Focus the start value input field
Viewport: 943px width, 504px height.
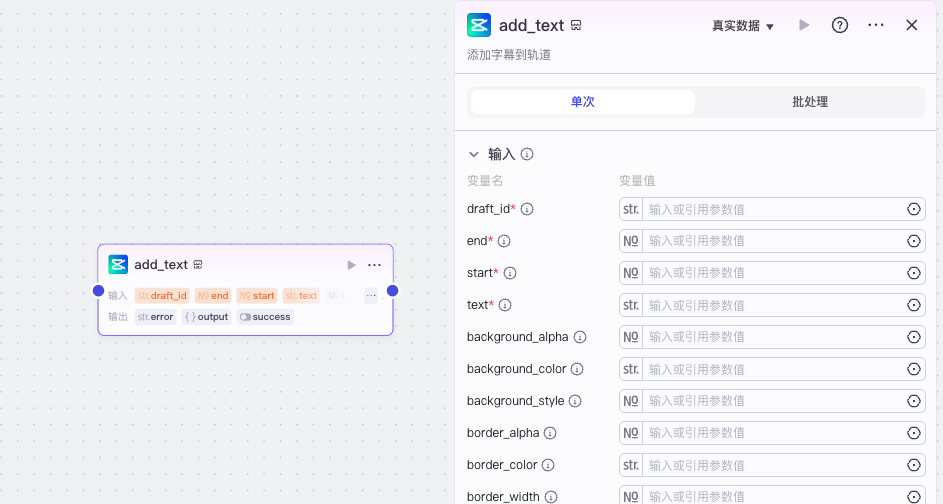click(772, 273)
